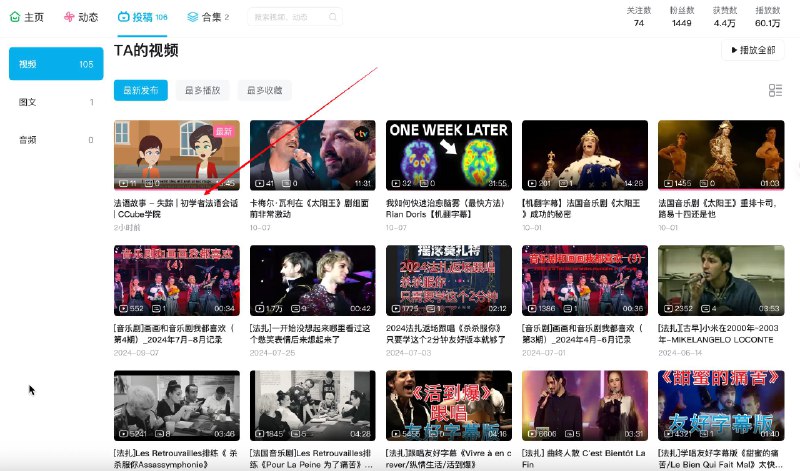This screenshot has height=471, width=800.
Task: Open title 卡梅尔·瓦利在《太阳王》剧组面前非常激动
Action: pos(309,209)
